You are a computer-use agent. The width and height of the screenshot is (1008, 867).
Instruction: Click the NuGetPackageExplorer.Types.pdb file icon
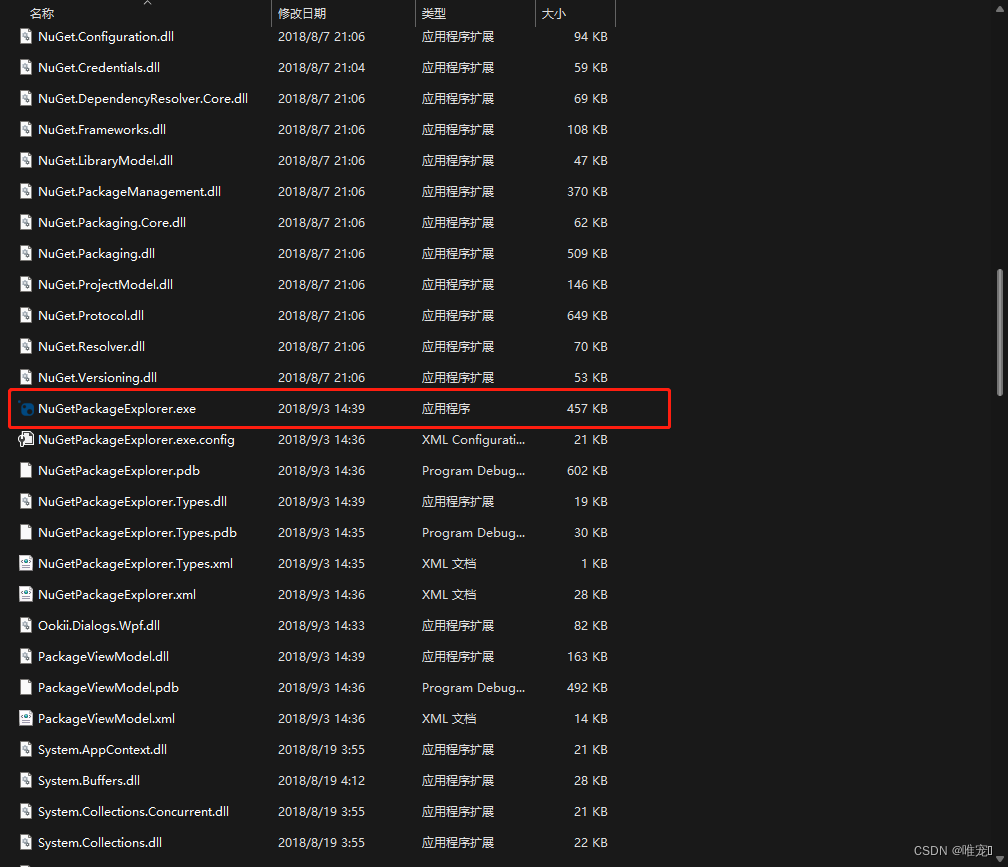(26, 533)
